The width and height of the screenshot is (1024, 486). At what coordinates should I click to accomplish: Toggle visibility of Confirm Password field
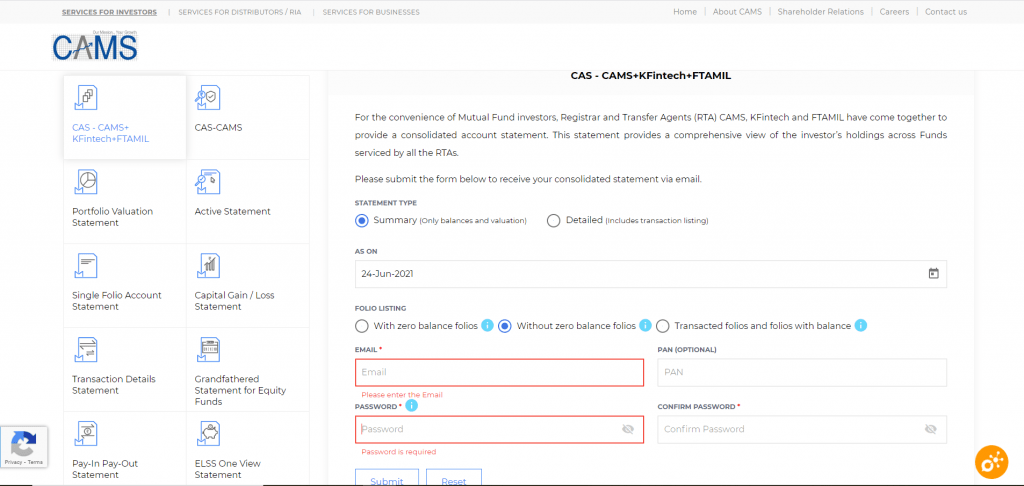[931, 429]
